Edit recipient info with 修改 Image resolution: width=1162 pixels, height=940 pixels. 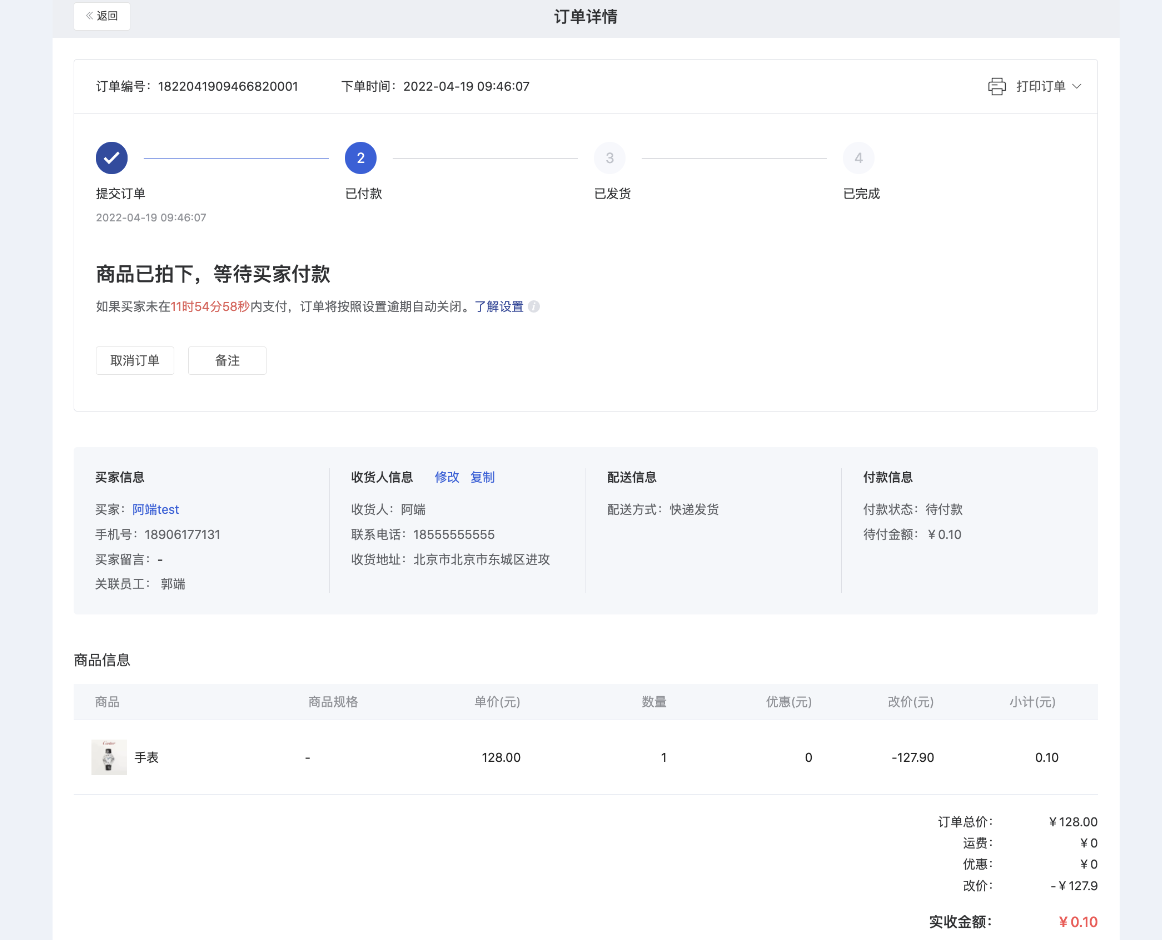pyautogui.click(x=447, y=477)
